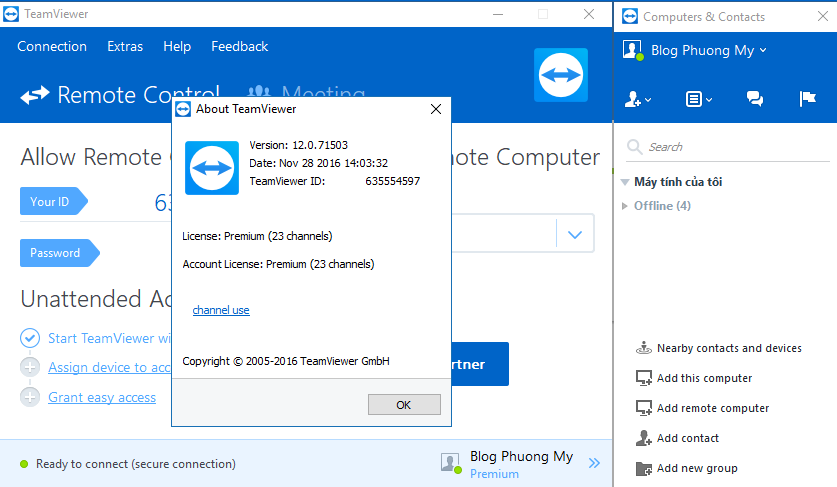Toggle Start TeamViewer with Windows checkmark
This screenshot has width=837, height=487.
click(x=30, y=337)
